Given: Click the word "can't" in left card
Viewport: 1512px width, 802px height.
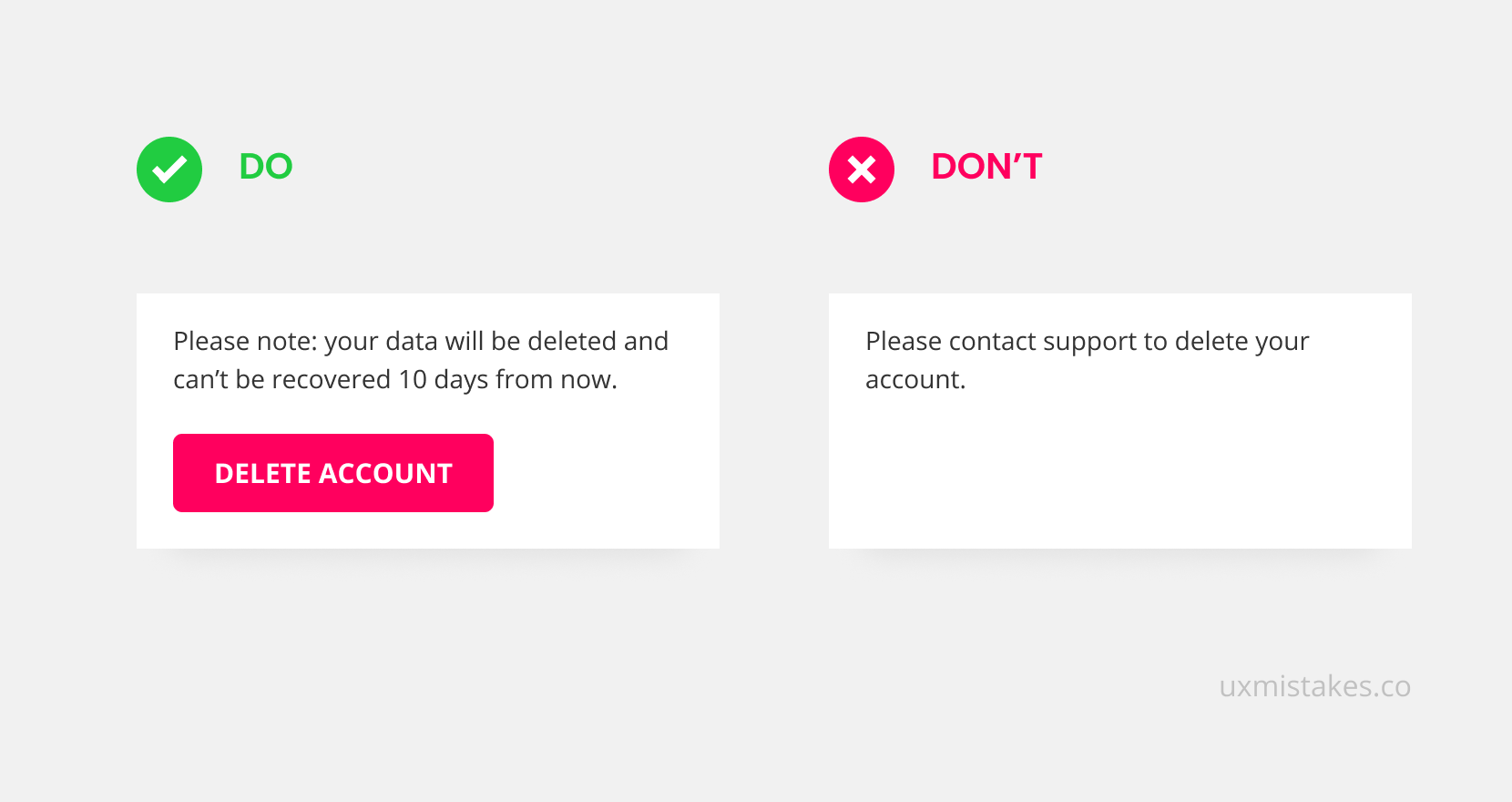Looking at the screenshot, I should (200, 379).
